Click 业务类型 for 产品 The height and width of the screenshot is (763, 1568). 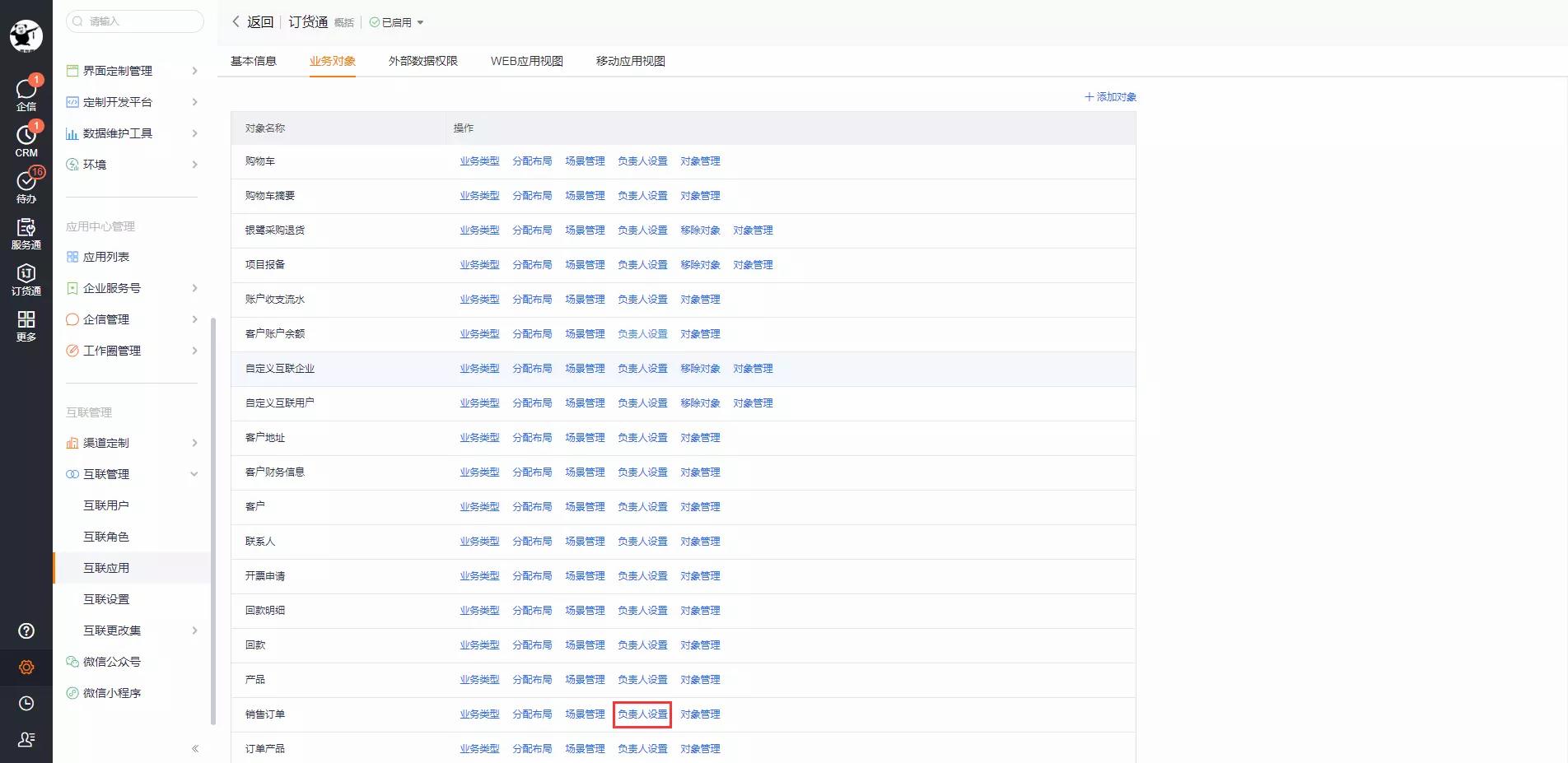479,680
